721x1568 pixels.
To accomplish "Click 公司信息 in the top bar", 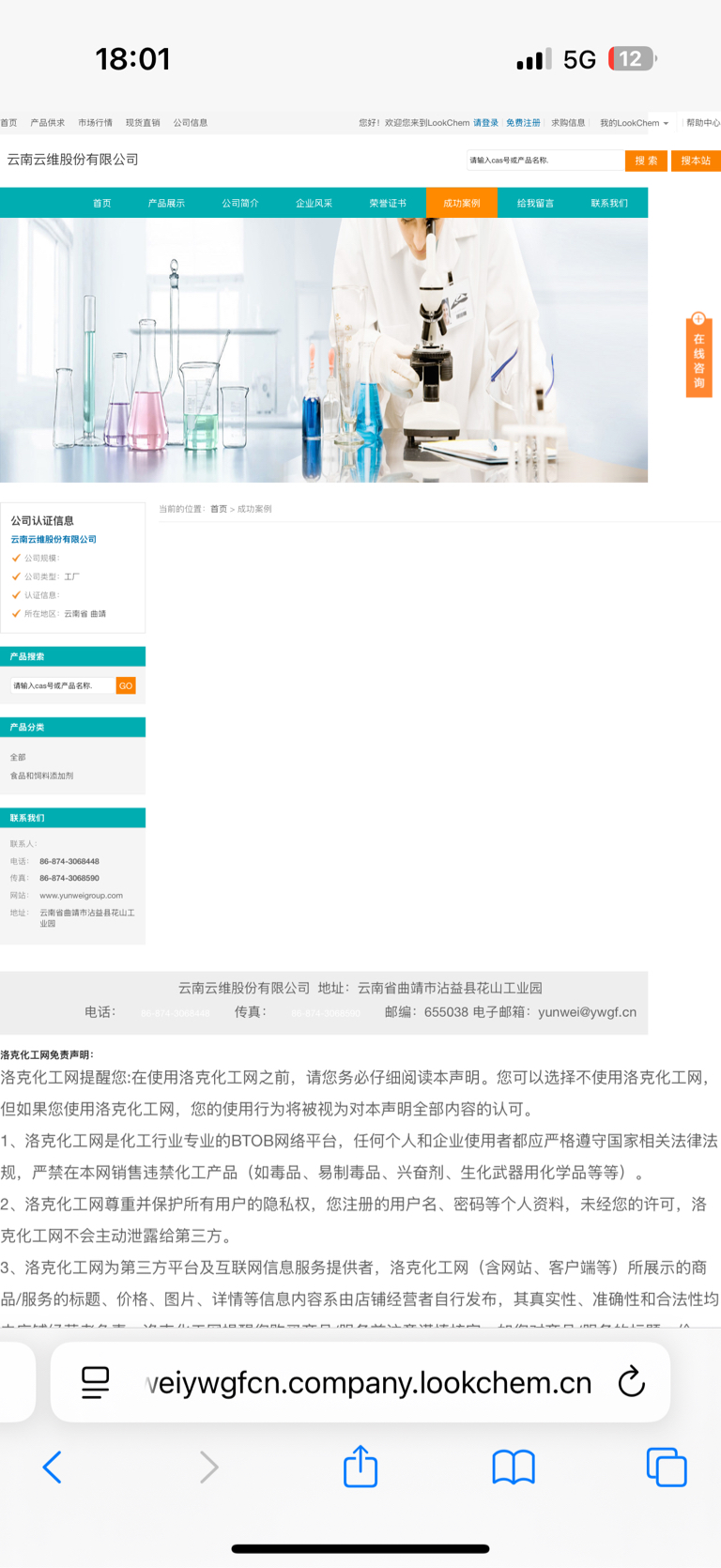I will pos(191,123).
